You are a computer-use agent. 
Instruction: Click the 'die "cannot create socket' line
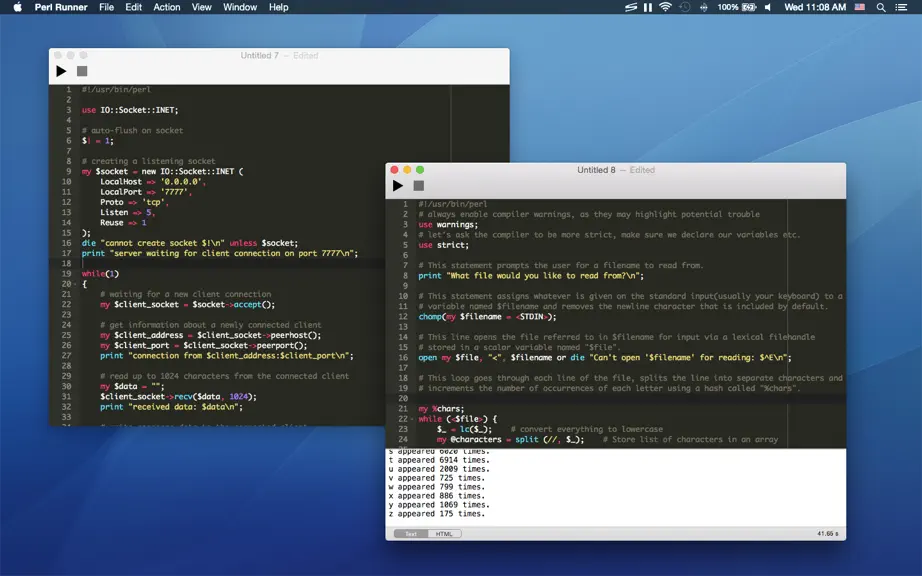coord(189,243)
